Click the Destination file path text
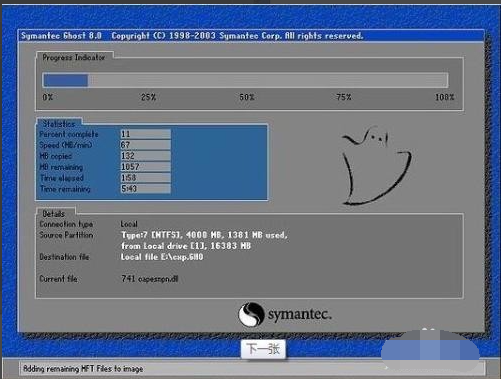Screen dimensions: 501x379 162,257
